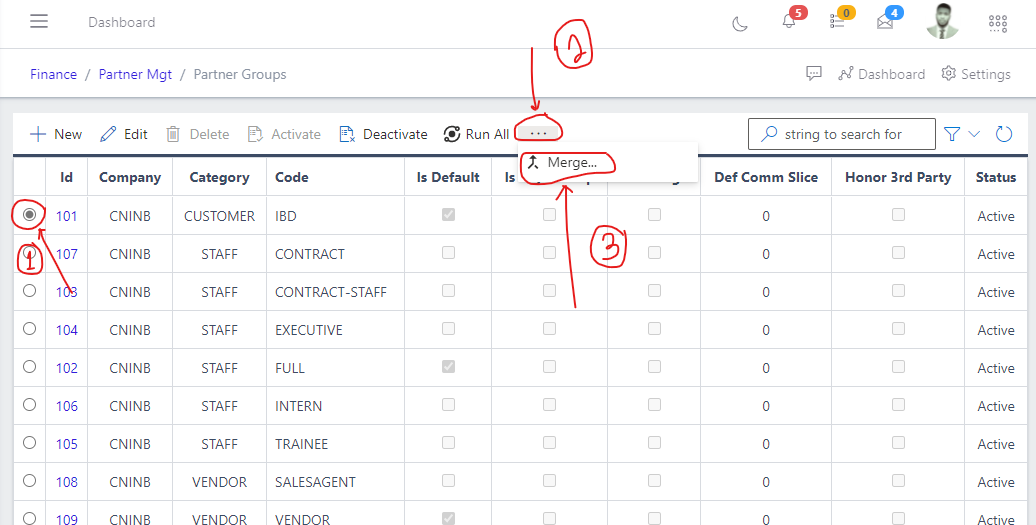Select the radio button for row 101
Viewport: 1036px width, 525px height.
30,215
